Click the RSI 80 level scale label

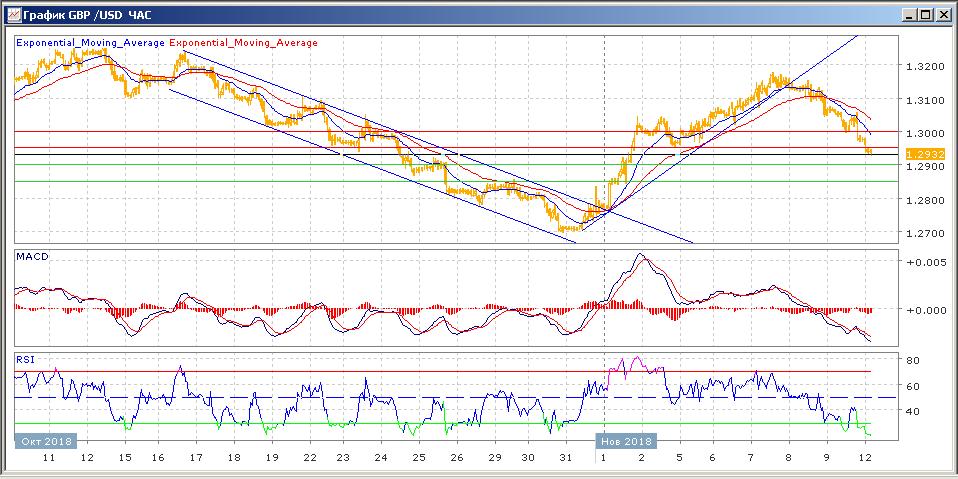click(913, 360)
